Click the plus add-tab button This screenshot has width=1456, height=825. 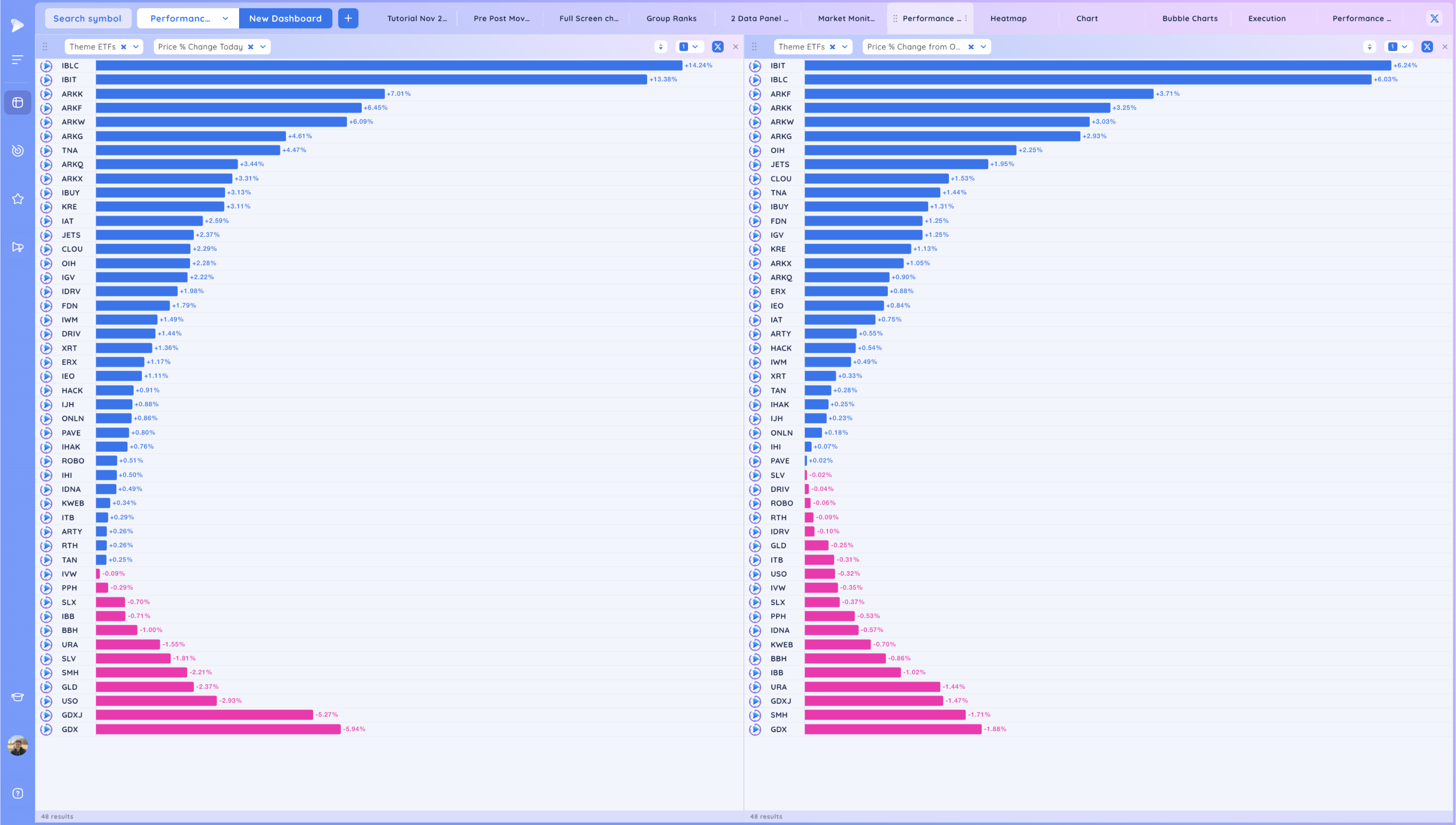point(348,19)
